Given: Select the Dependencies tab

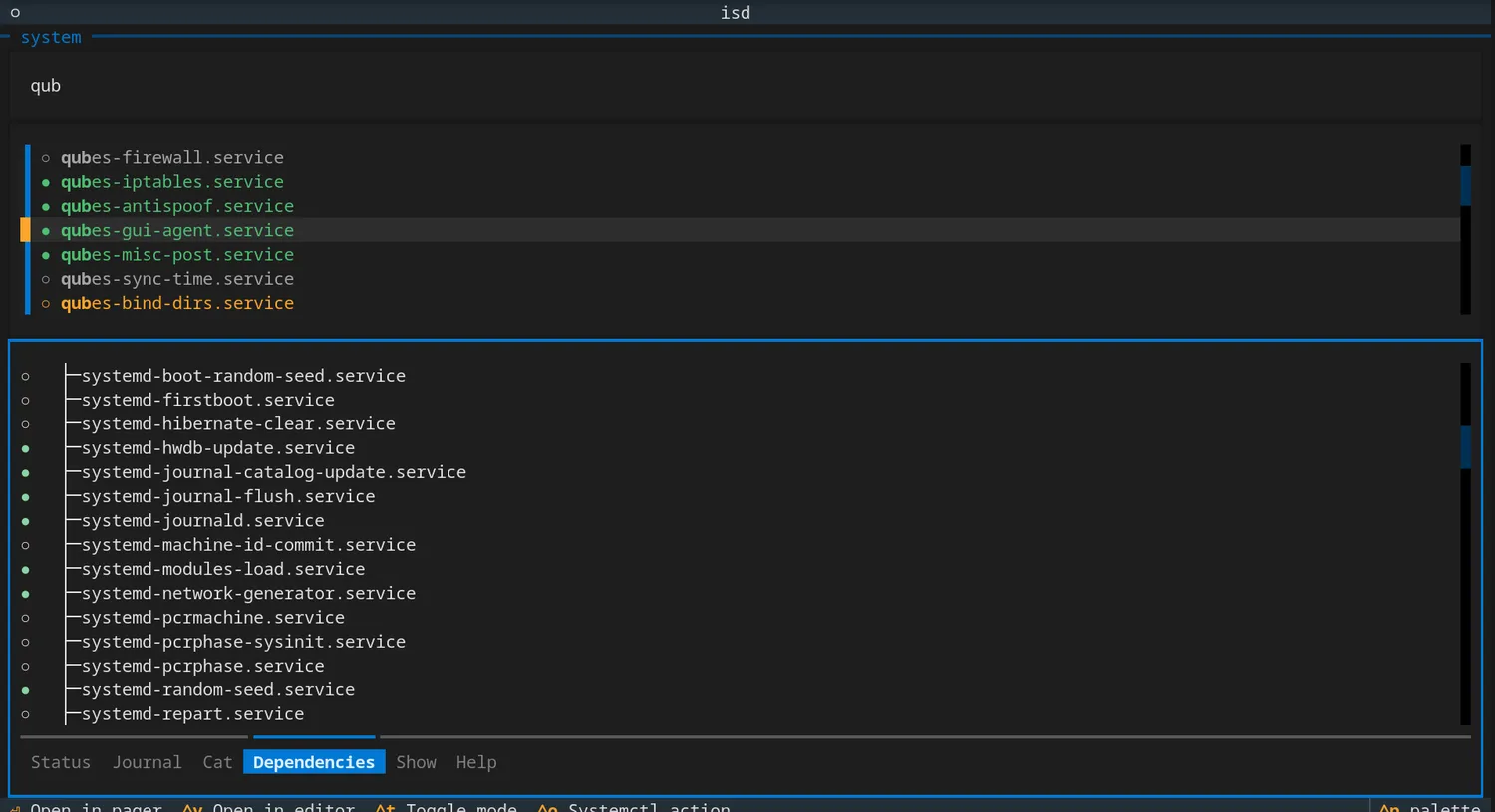Looking at the screenshot, I should pyautogui.click(x=314, y=762).
